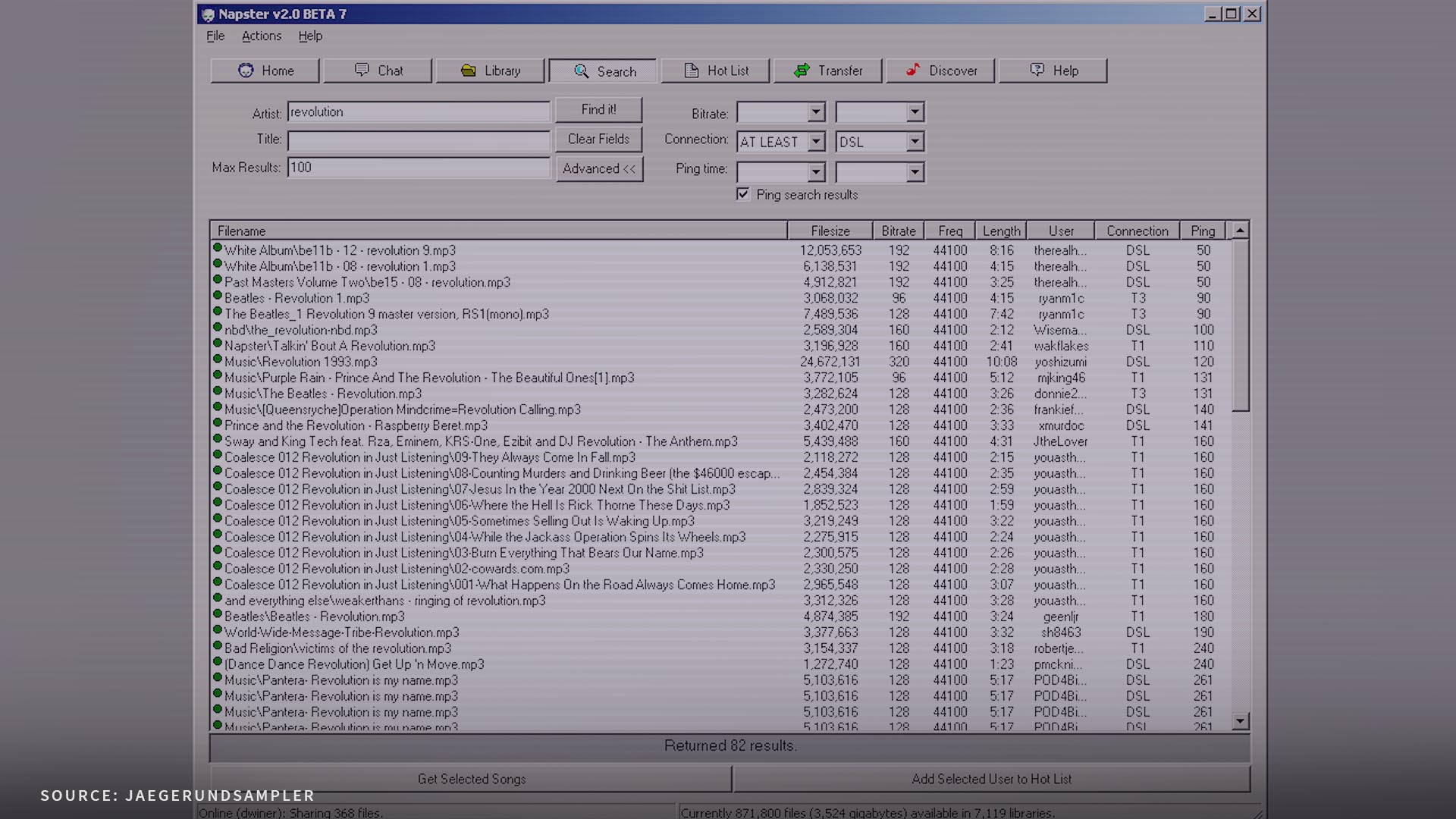Click green status dot for revolution 9.mp3

(x=218, y=247)
